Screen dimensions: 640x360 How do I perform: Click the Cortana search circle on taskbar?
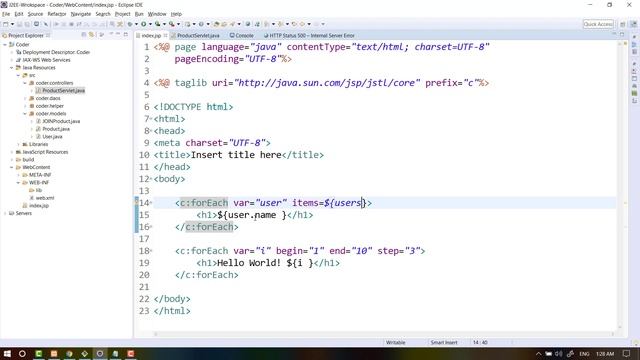click(22, 353)
